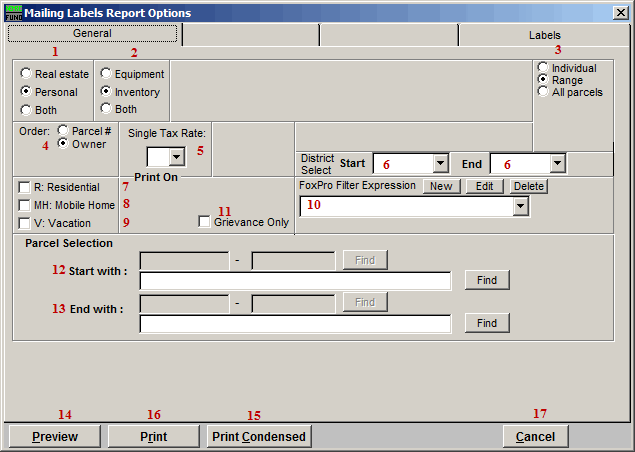Screen dimensions: 635x452
Task: Click the Start with owner name field
Action: 295,281
